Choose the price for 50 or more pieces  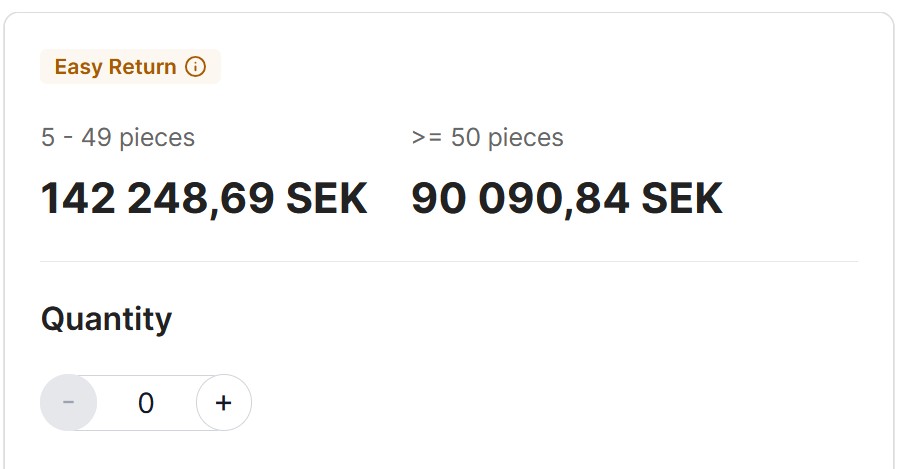tap(566, 199)
